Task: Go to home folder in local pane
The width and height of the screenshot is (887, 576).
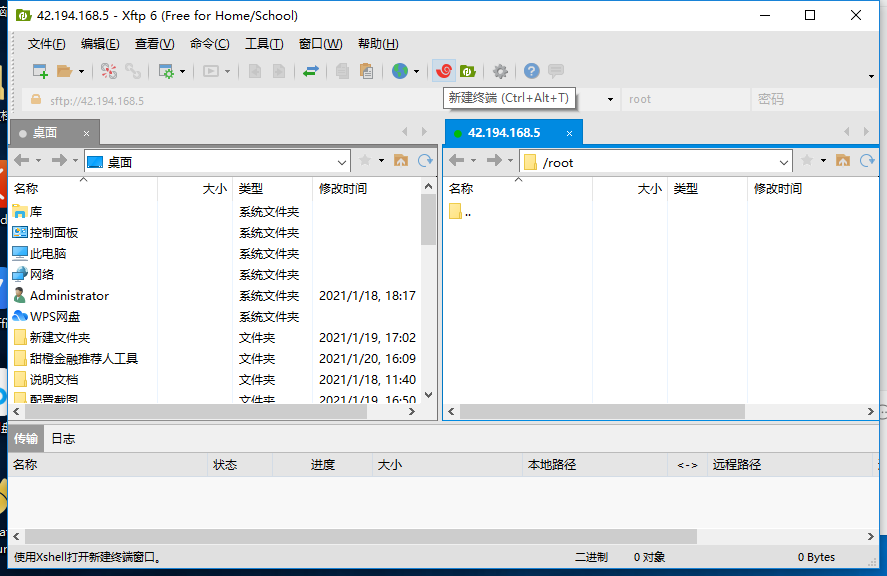Action: 401,161
